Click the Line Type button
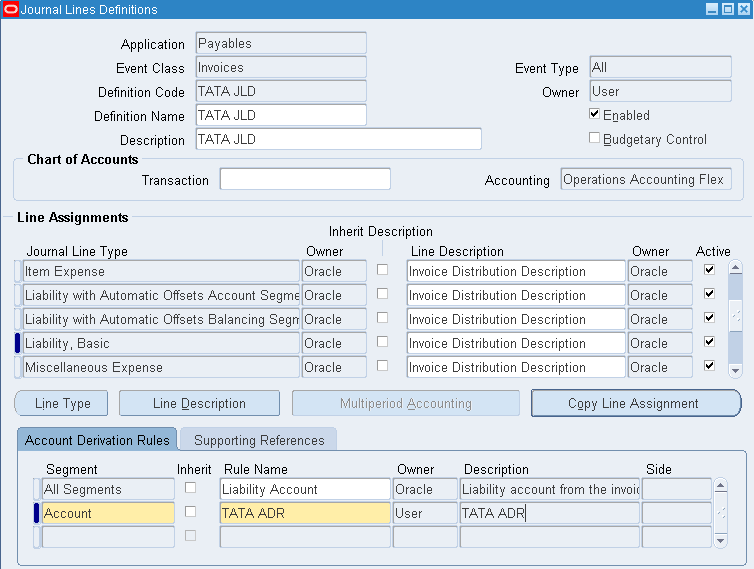This screenshot has height=569, width=754. click(63, 403)
